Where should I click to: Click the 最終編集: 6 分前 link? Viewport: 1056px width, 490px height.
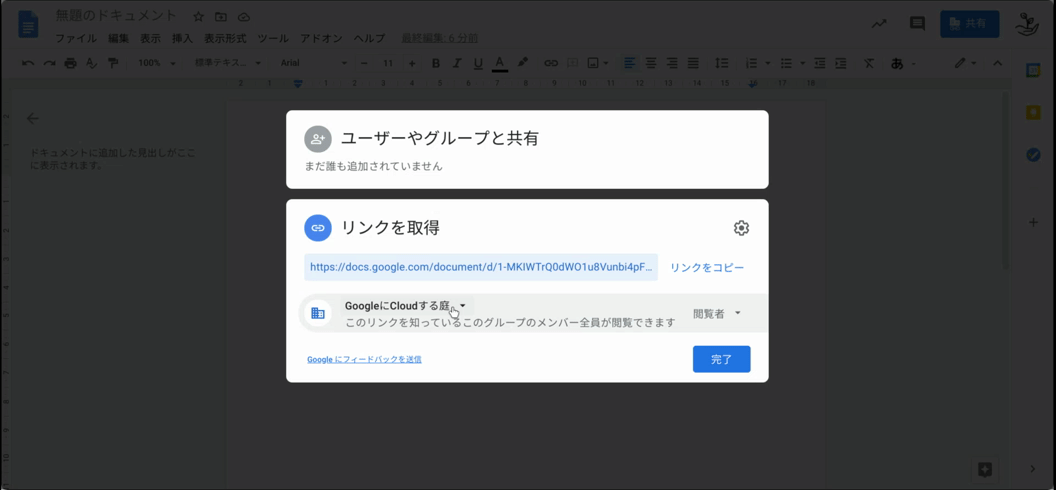pyautogui.click(x=440, y=38)
